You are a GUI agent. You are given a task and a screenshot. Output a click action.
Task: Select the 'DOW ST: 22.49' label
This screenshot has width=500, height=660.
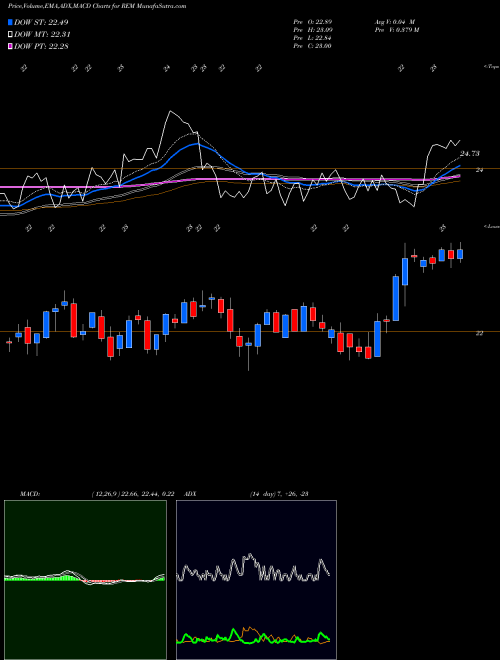(x=41, y=22)
